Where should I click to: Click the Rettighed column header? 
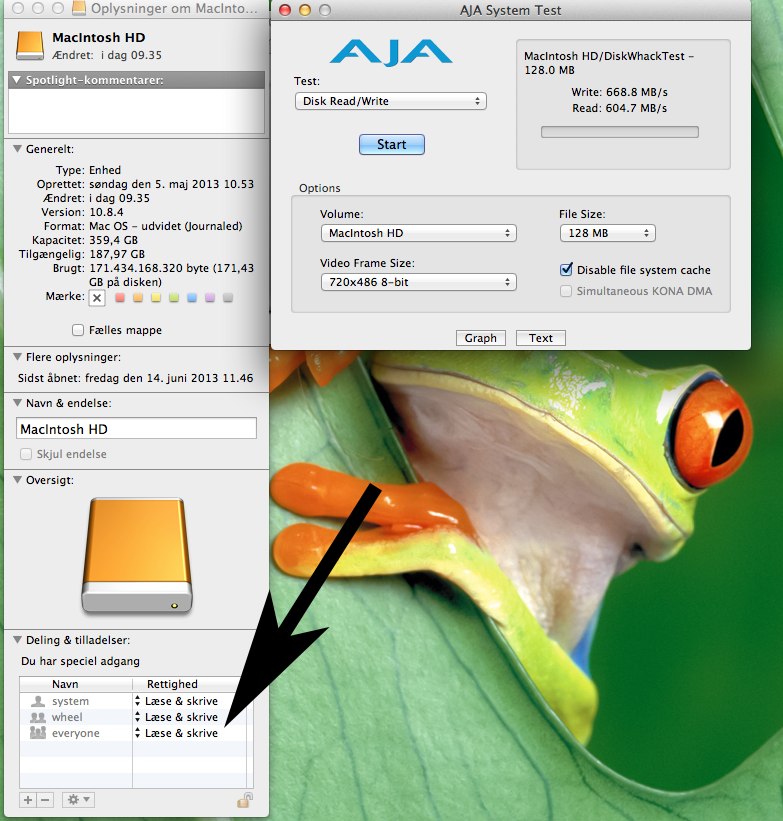point(190,684)
